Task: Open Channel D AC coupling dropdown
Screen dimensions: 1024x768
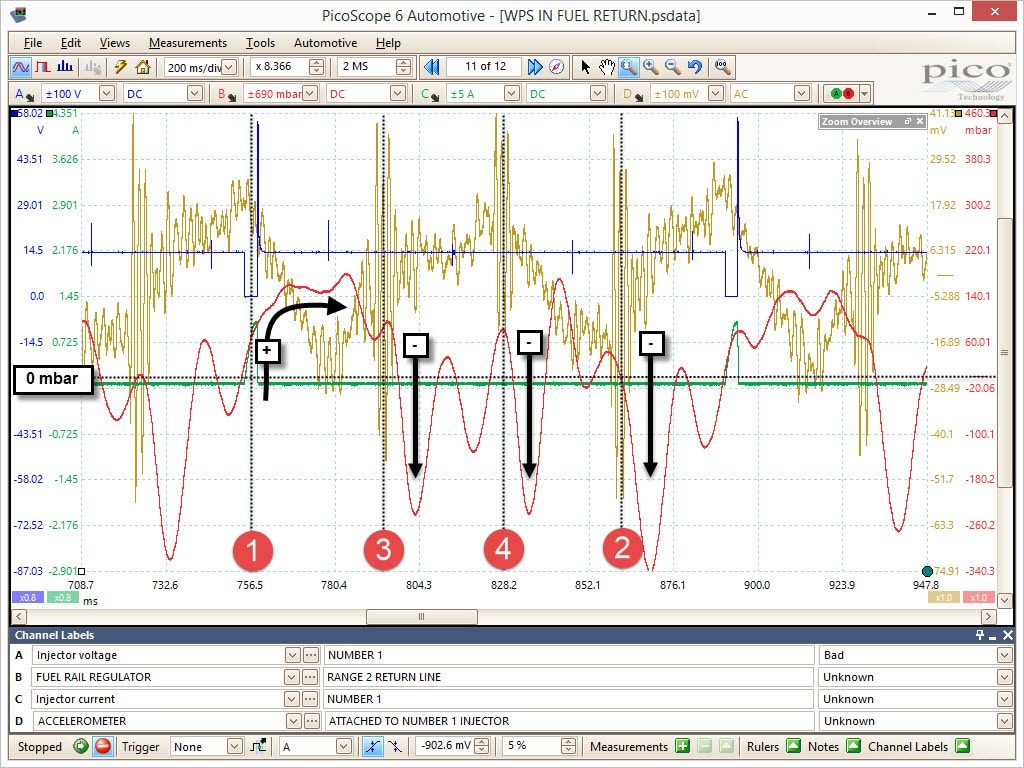Action: coord(802,93)
